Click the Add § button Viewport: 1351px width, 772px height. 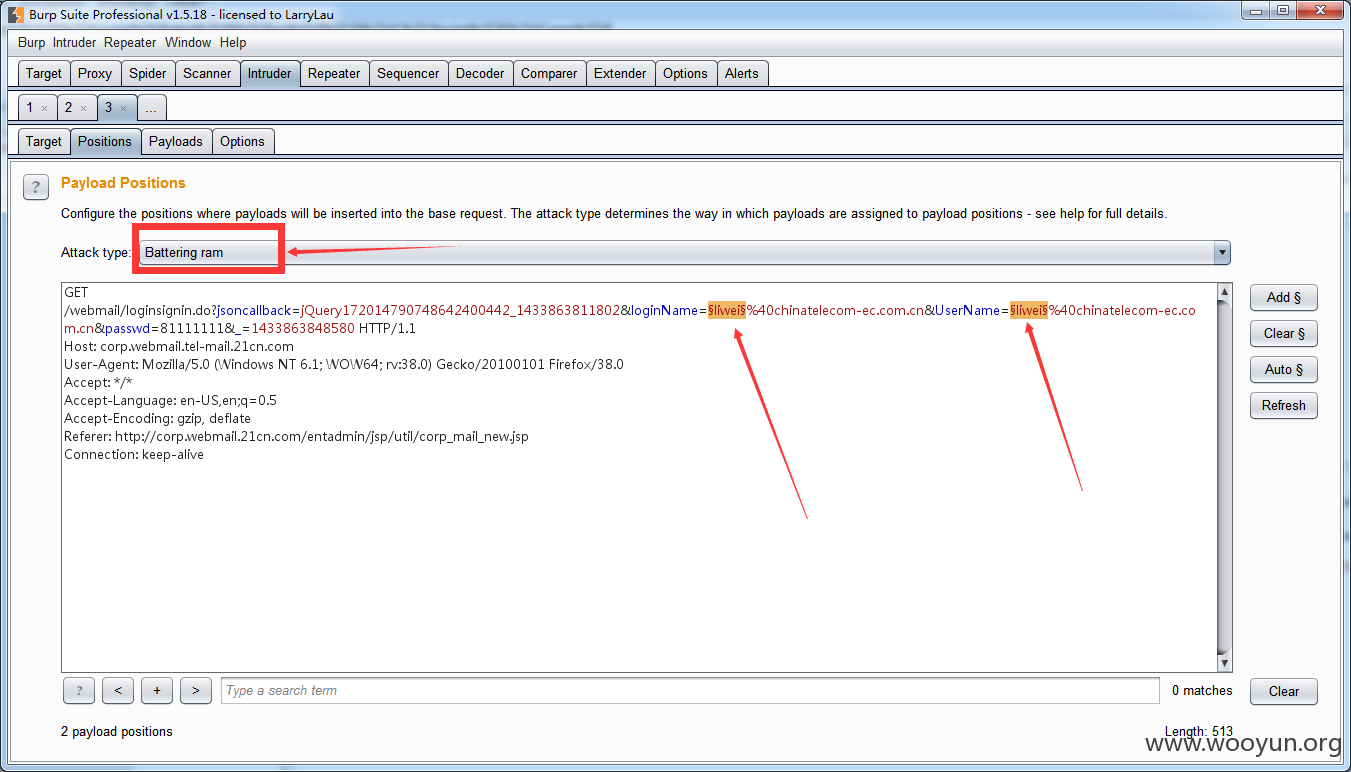tap(1284, 297)
